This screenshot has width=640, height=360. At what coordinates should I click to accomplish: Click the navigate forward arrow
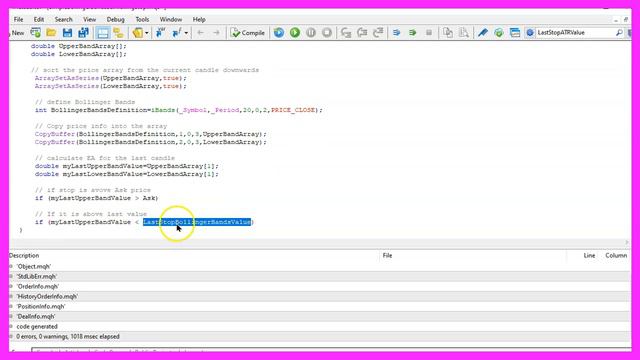[216, 33]
